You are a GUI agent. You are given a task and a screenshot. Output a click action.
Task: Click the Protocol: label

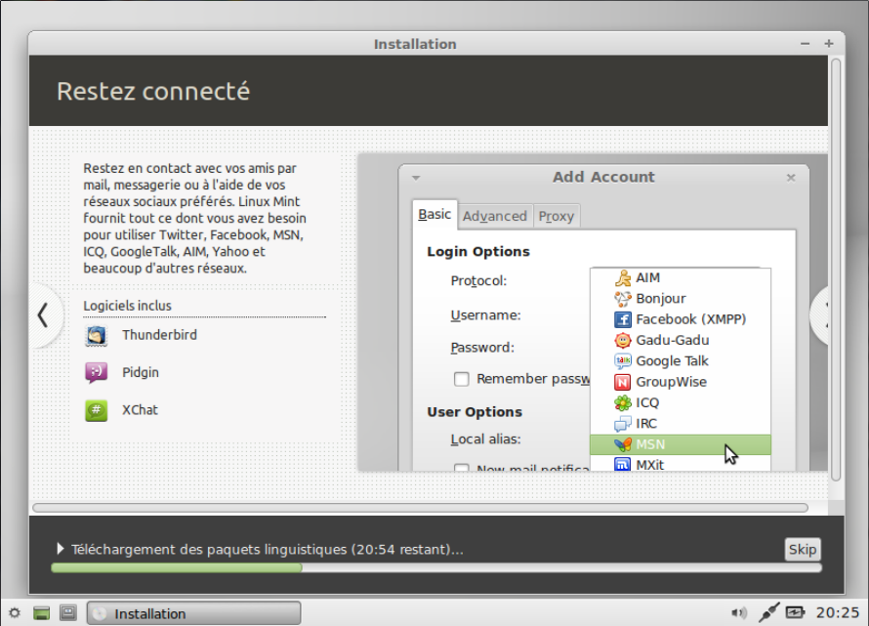click(479, 281)
